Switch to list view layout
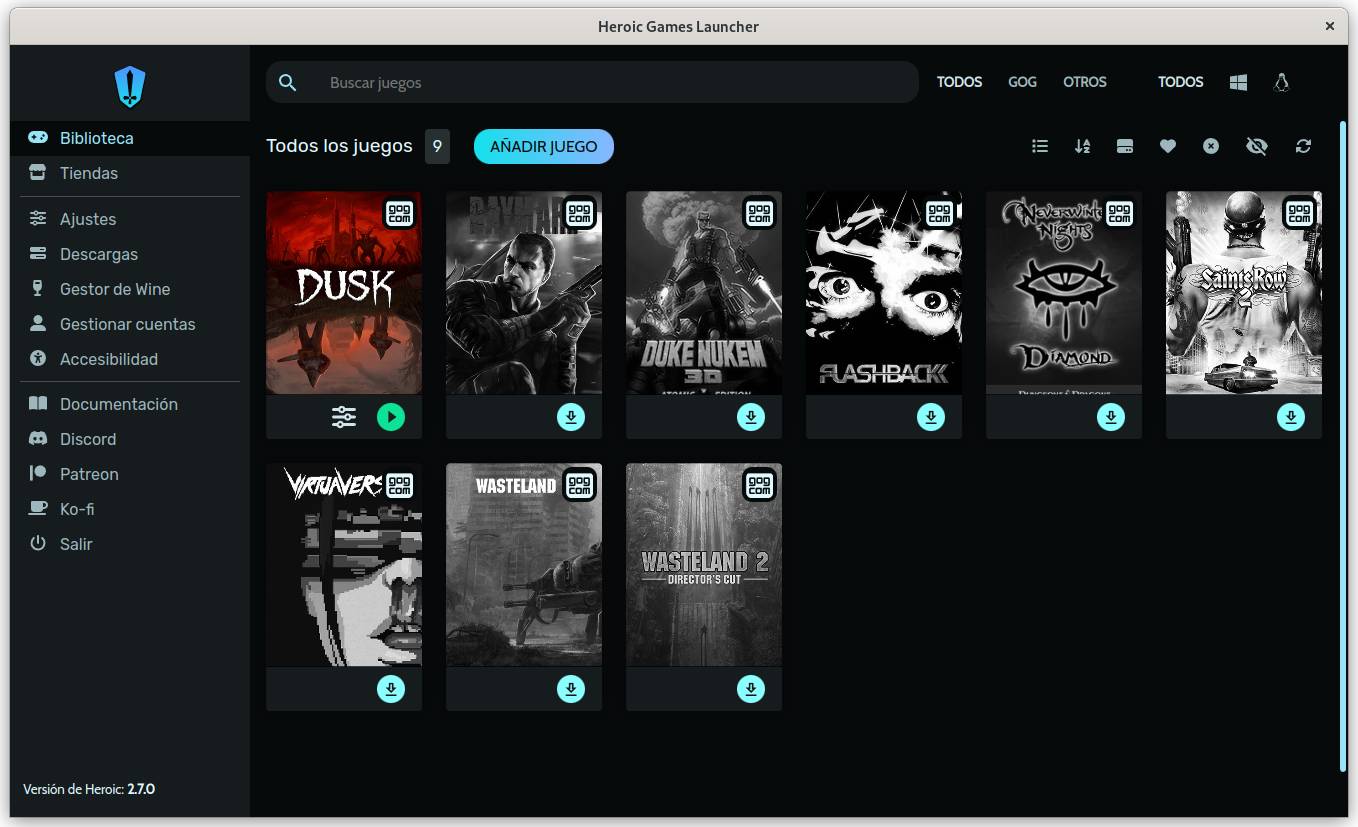 [x=1040, y=146]
